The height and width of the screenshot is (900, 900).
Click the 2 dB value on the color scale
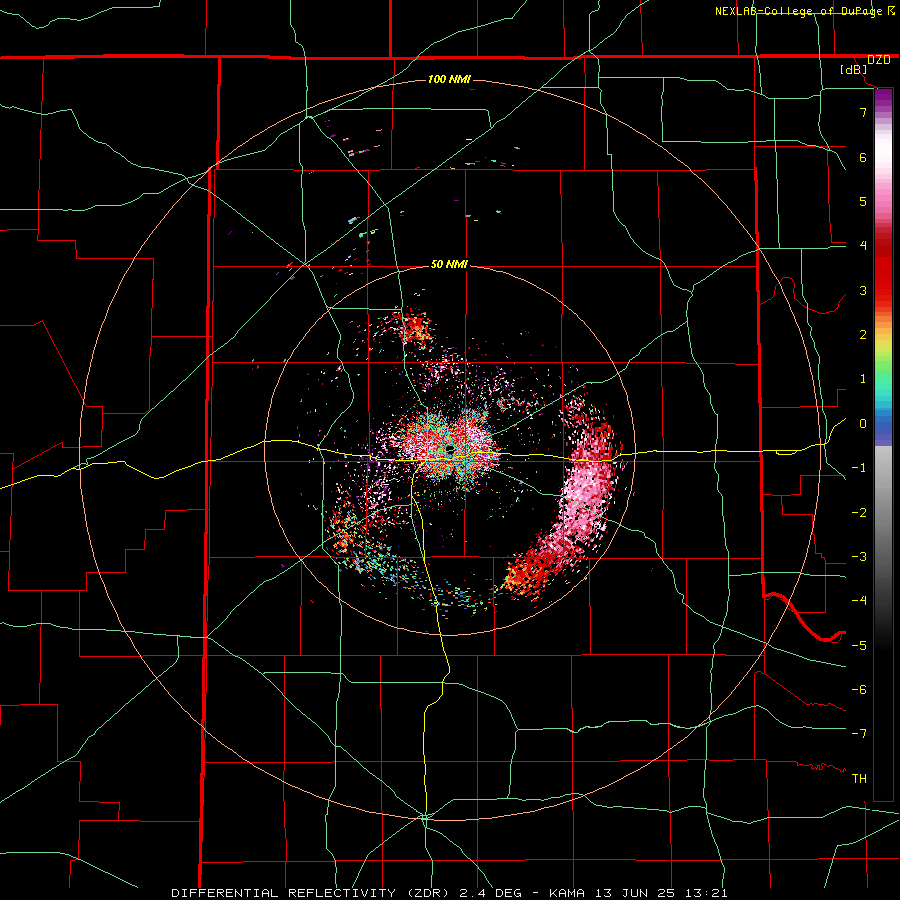point(863,335)
